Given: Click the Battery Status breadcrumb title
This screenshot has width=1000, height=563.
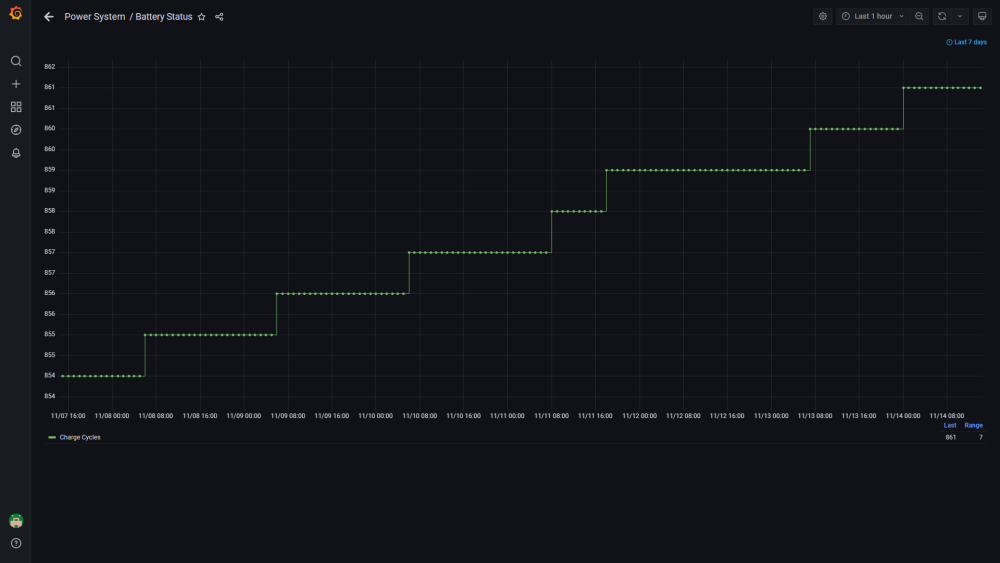Looking at the screenshot, I should coord(164,17).
